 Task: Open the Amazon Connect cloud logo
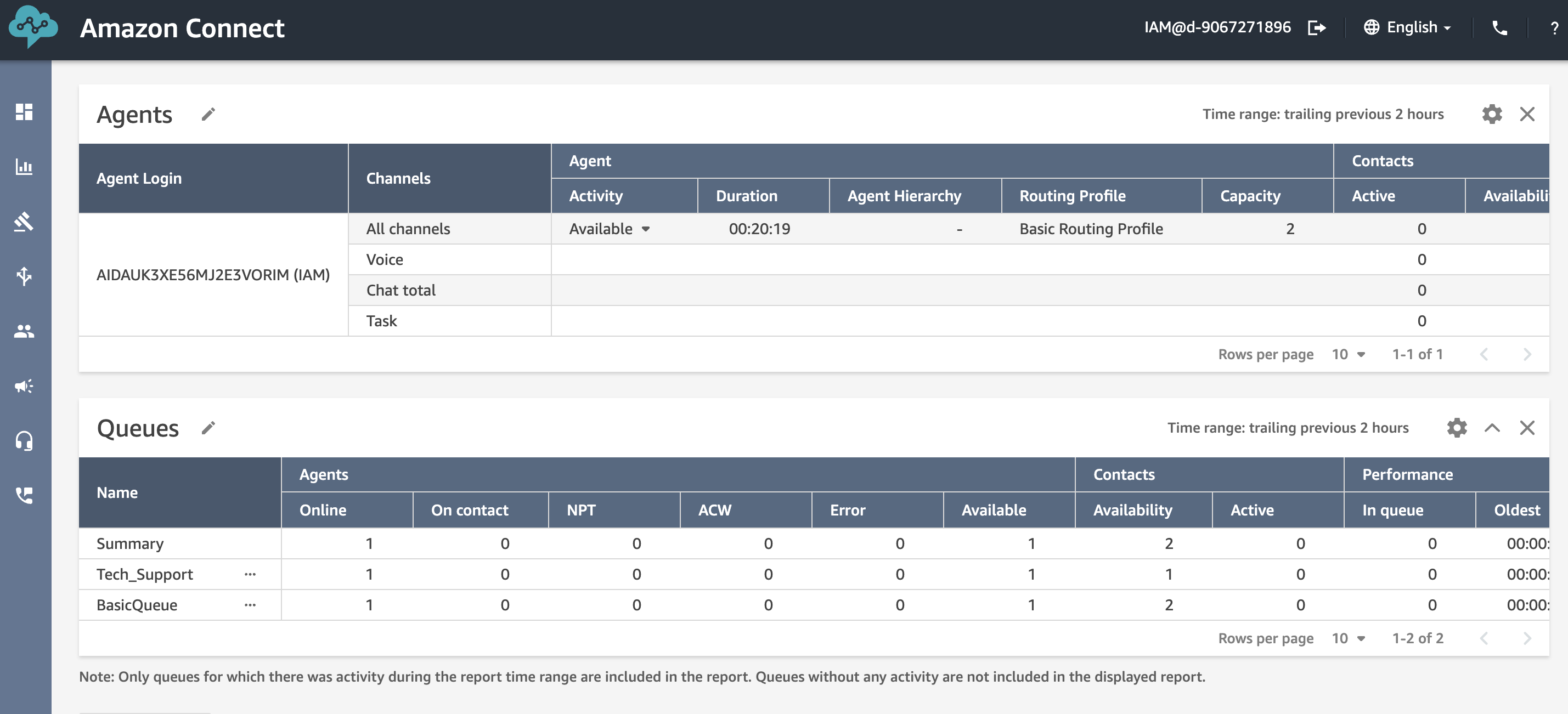33,27
